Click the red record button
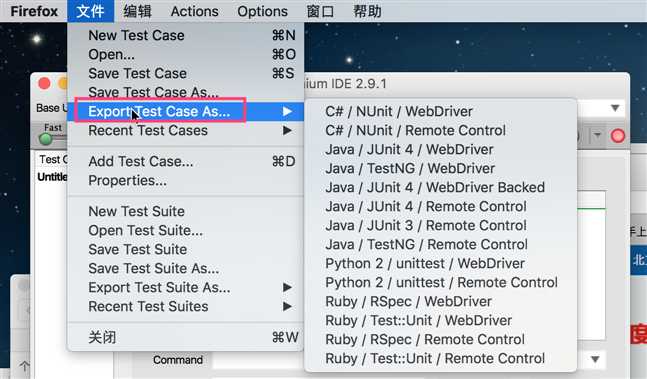 point(618,136)
